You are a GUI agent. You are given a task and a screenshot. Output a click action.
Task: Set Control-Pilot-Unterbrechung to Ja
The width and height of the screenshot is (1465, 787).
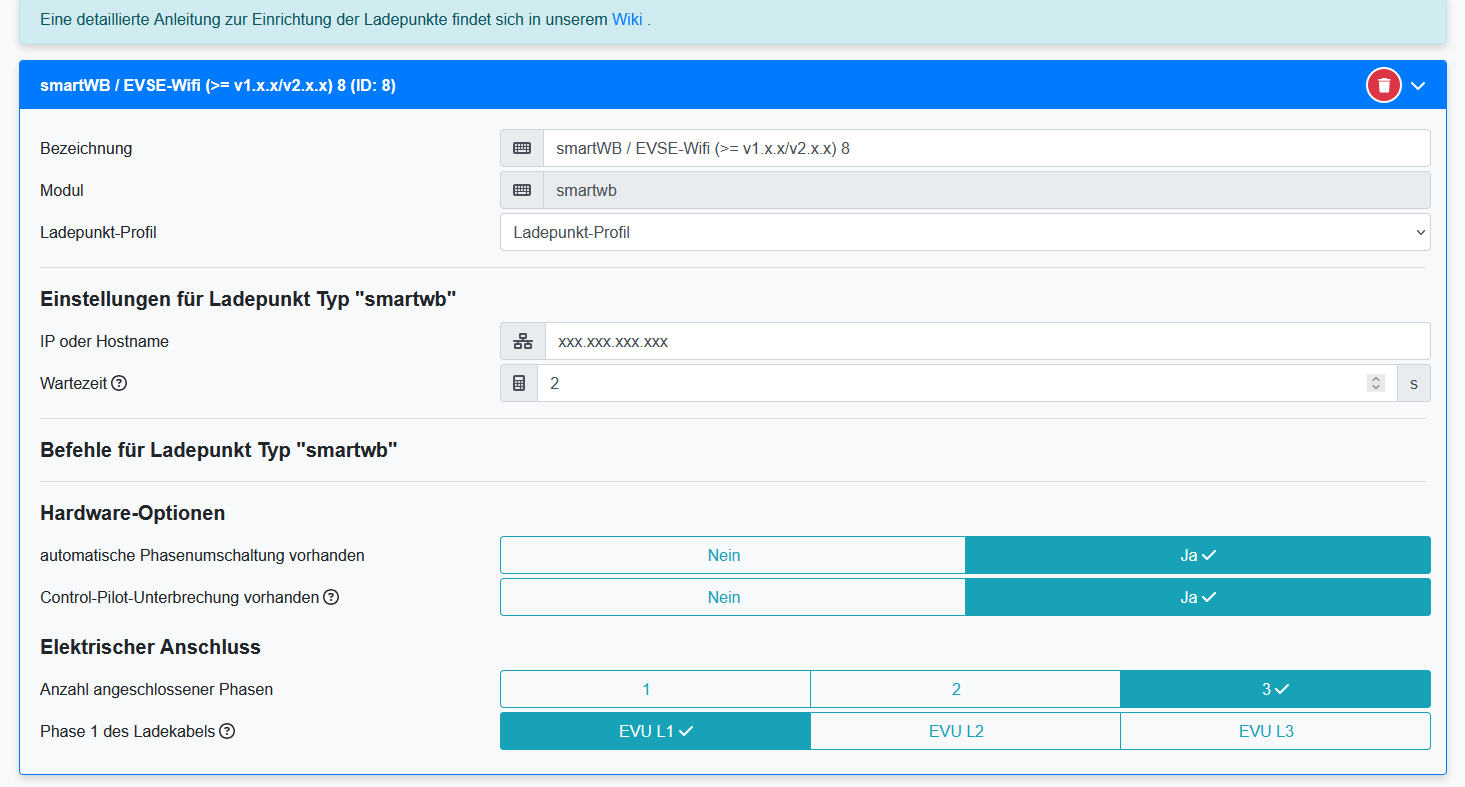1198,597
